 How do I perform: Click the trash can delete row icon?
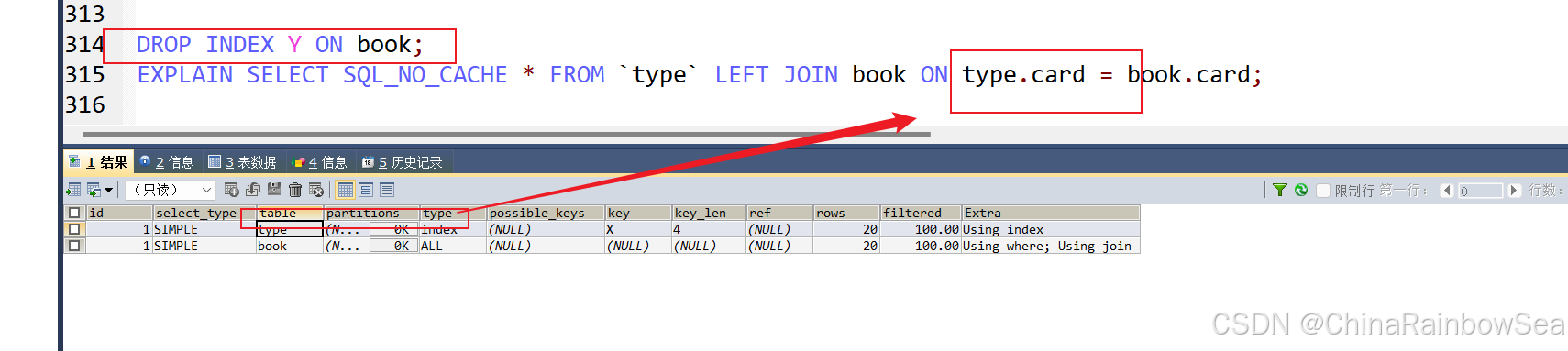(x=295, y=190)
